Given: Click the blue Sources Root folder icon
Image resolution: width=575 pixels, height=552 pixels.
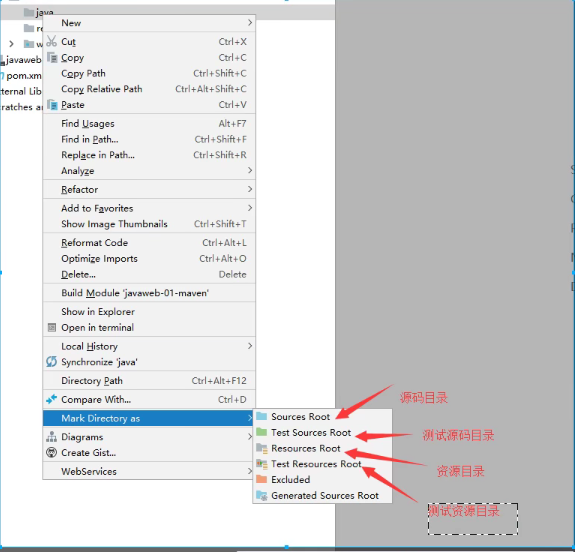Looking at the screenshot, I should pos(261,416).
